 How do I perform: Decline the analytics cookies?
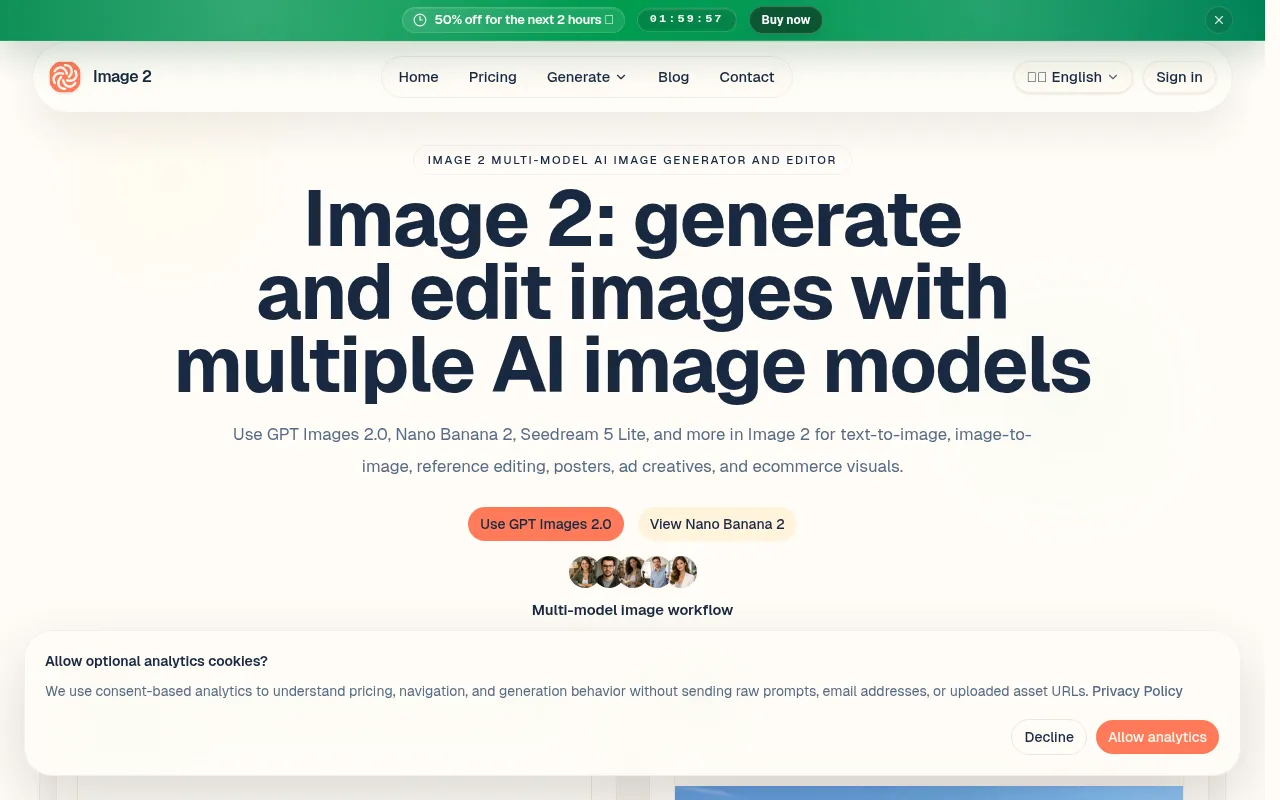click(1049, 737)
